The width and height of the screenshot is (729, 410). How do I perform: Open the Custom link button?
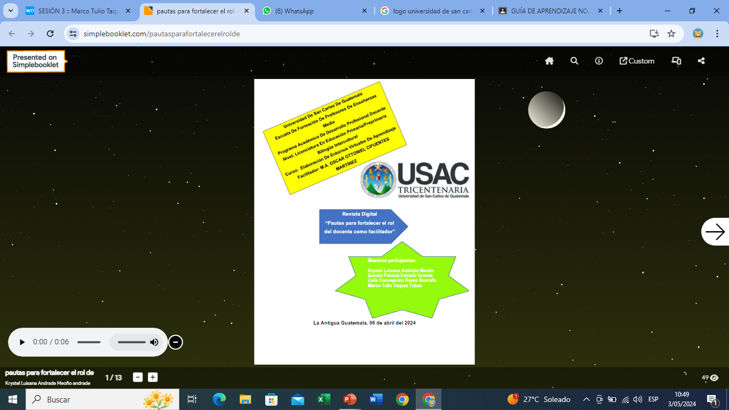[x=636, y=61]
